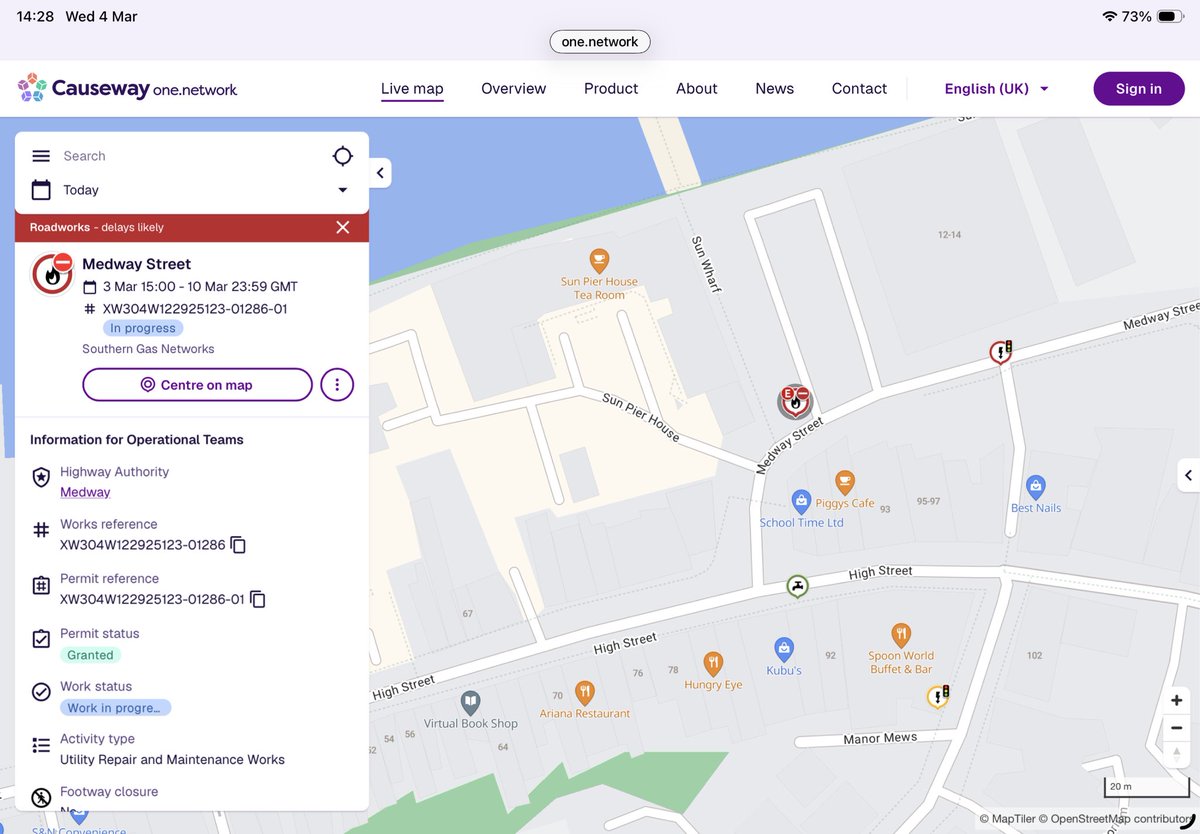Image resolution: width=1200 pixels, height=834 pixels.
Task: Click Utility Repair and Maintenance Works text
Action: tap(172, 760)
